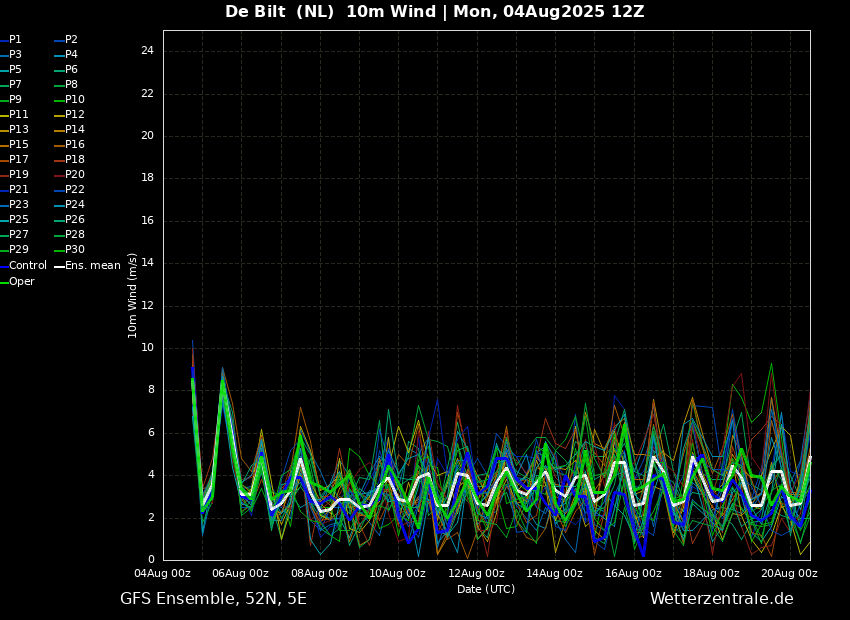Select the Oper legend entry
The image size is (850, 620).
(x=17, y=282)
